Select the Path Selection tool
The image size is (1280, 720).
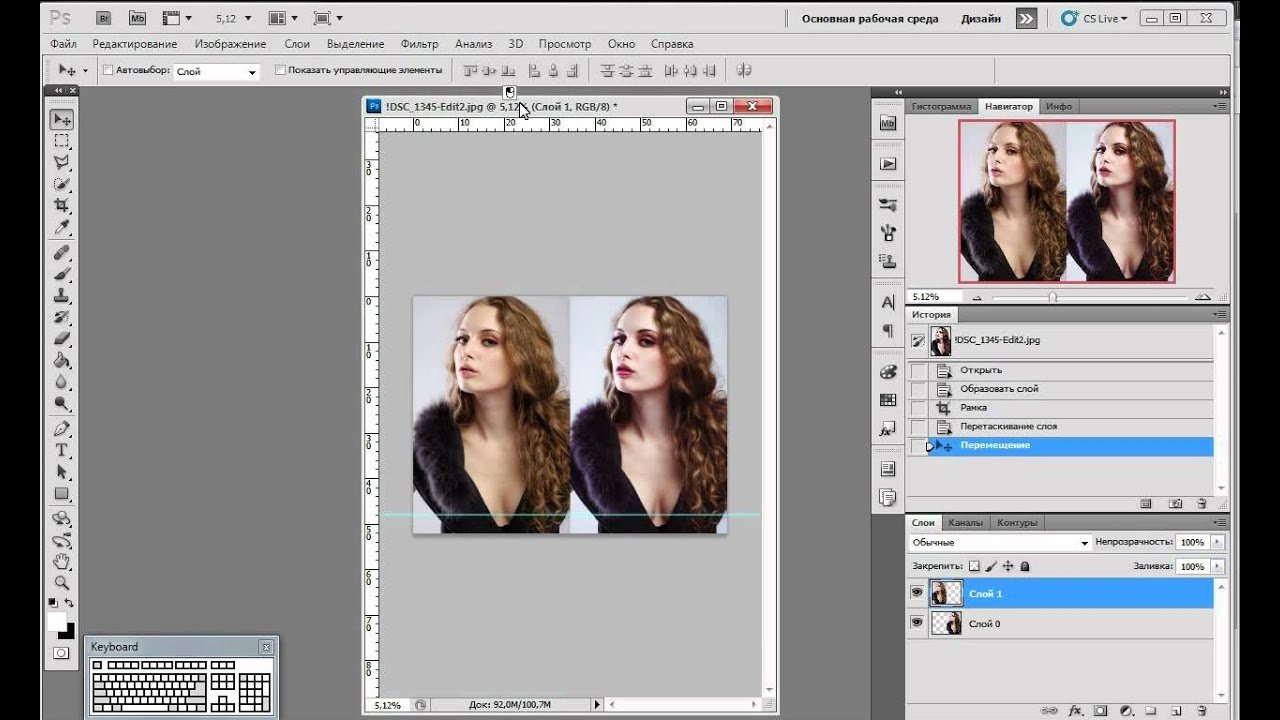tap(62, 471)
